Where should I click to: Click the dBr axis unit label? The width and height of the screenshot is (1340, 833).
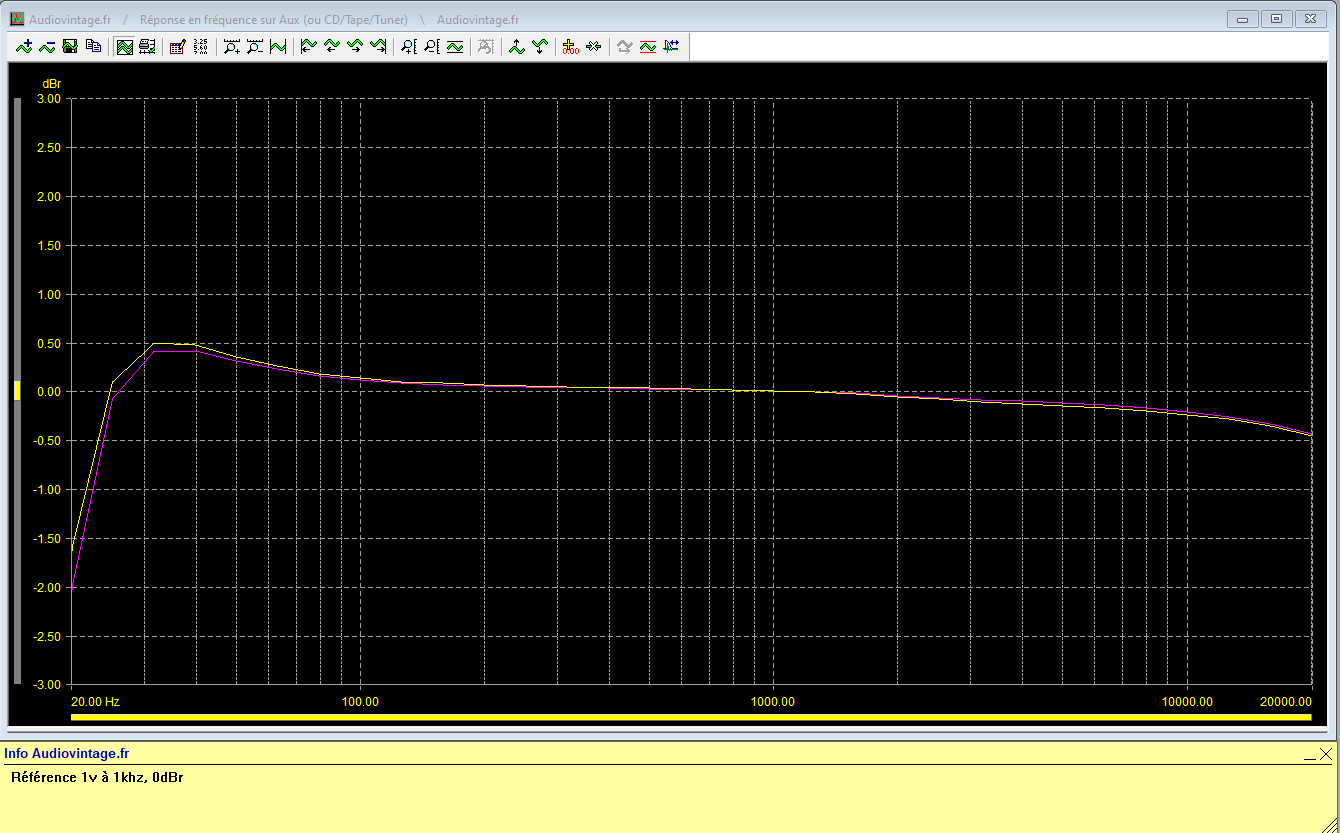[51, 83]
